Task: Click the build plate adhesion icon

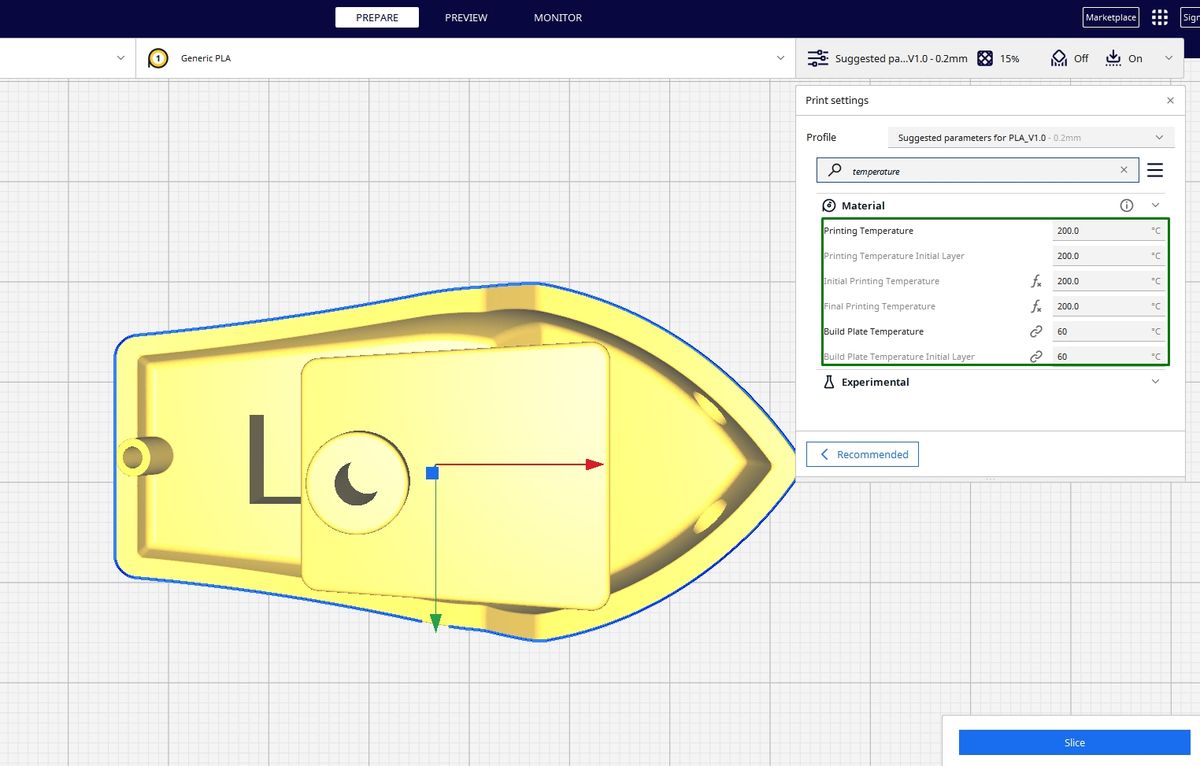Action: point(1113,58)
